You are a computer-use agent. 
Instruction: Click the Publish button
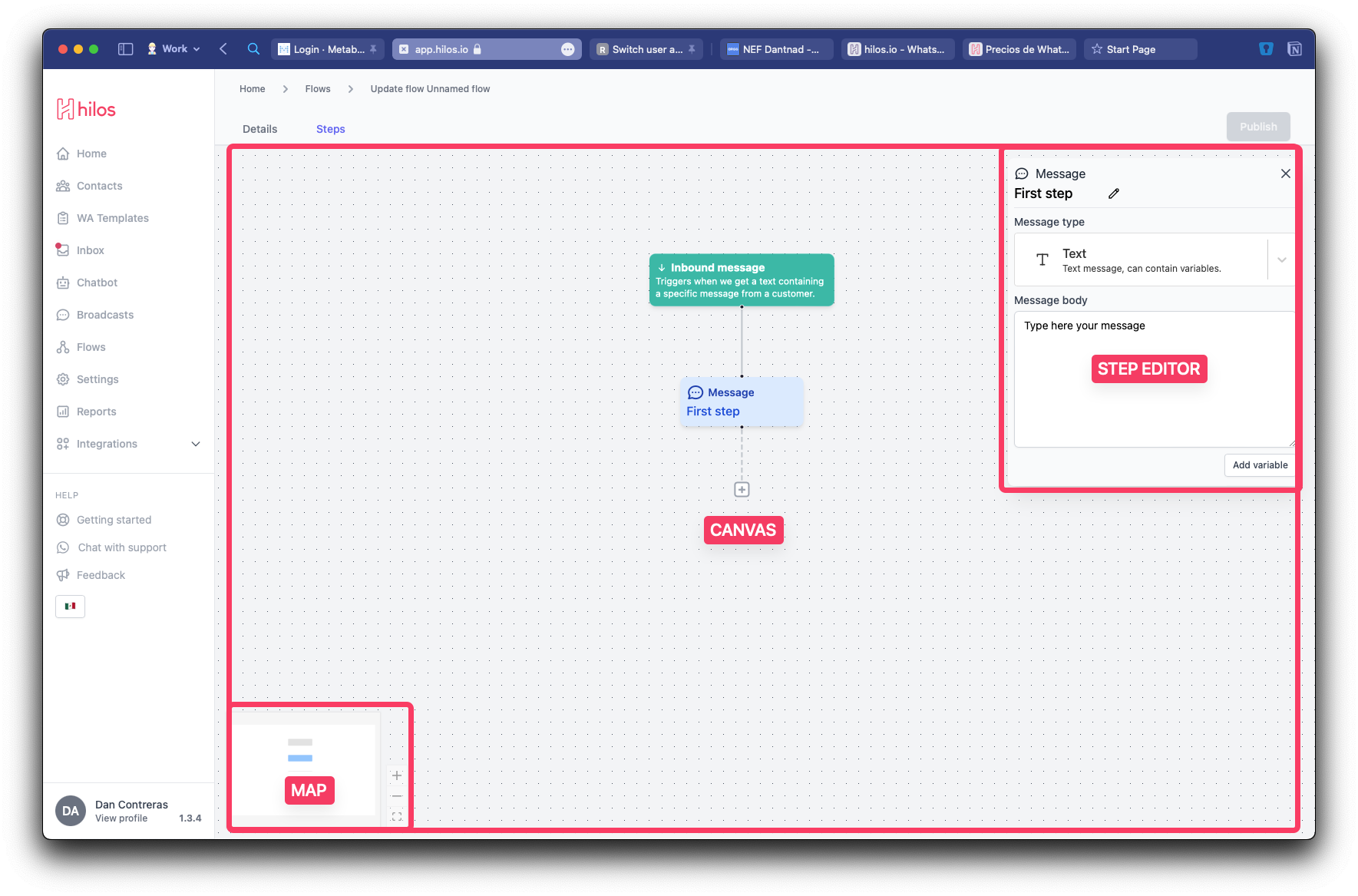pos(1257,127)
